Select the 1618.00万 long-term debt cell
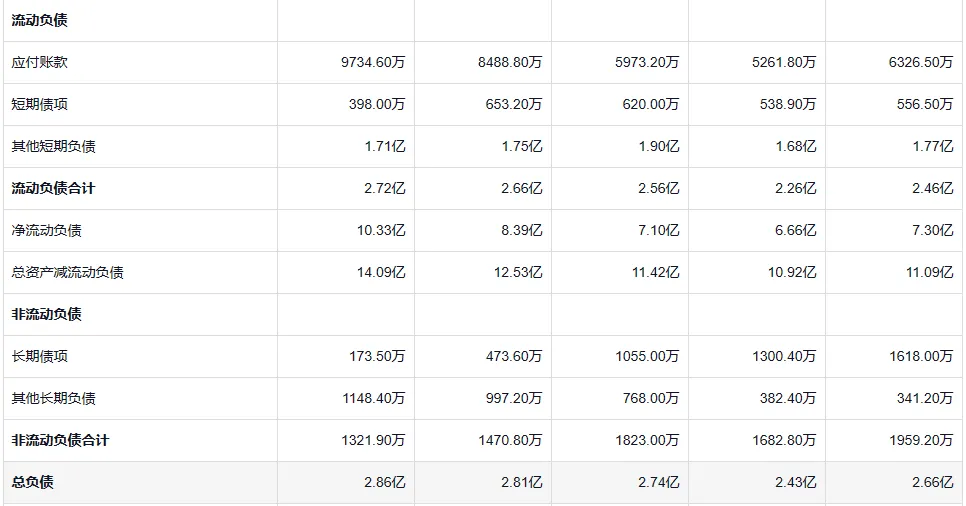966x506 pixels. click(x=921, y=356)
